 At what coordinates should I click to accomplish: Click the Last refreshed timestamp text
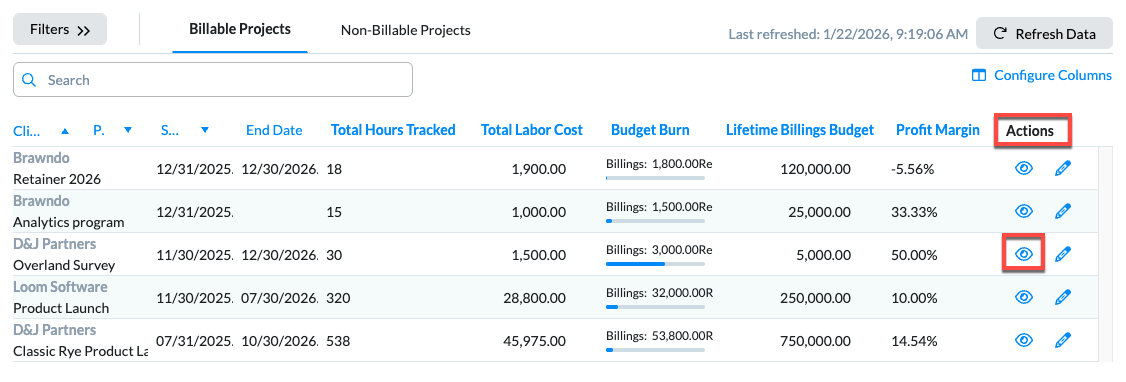[848, 34]
